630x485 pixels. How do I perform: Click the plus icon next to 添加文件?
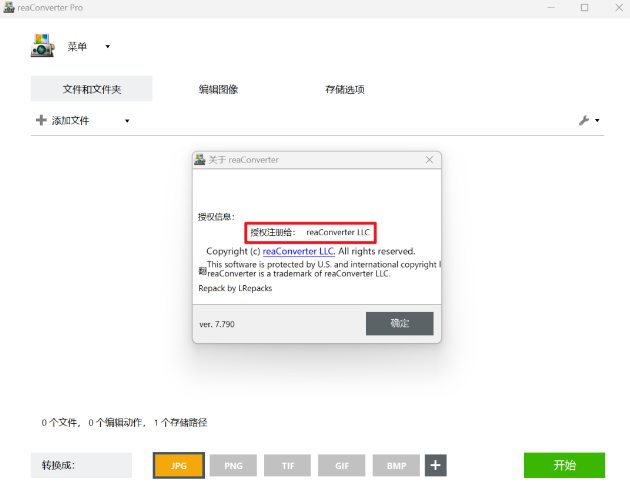(41, 120)
